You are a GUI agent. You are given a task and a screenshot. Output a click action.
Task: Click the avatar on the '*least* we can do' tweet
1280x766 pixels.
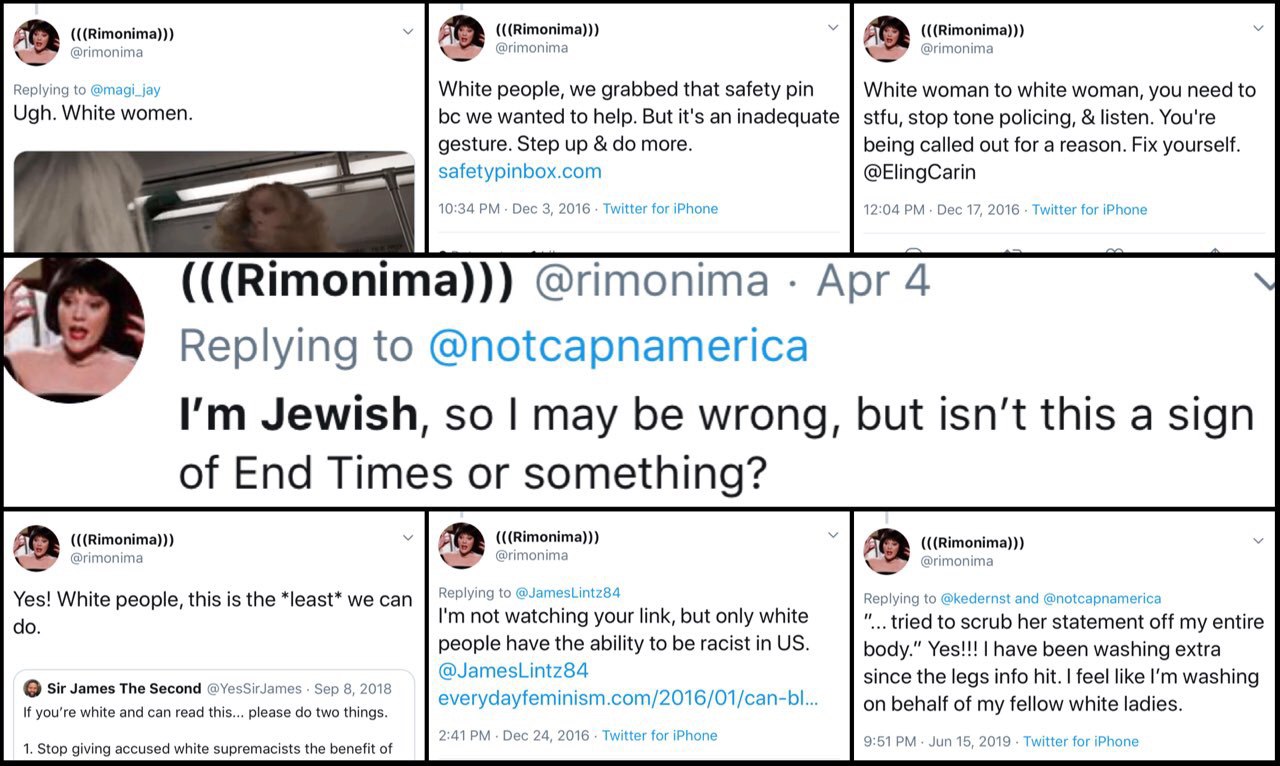pos(36,548)
